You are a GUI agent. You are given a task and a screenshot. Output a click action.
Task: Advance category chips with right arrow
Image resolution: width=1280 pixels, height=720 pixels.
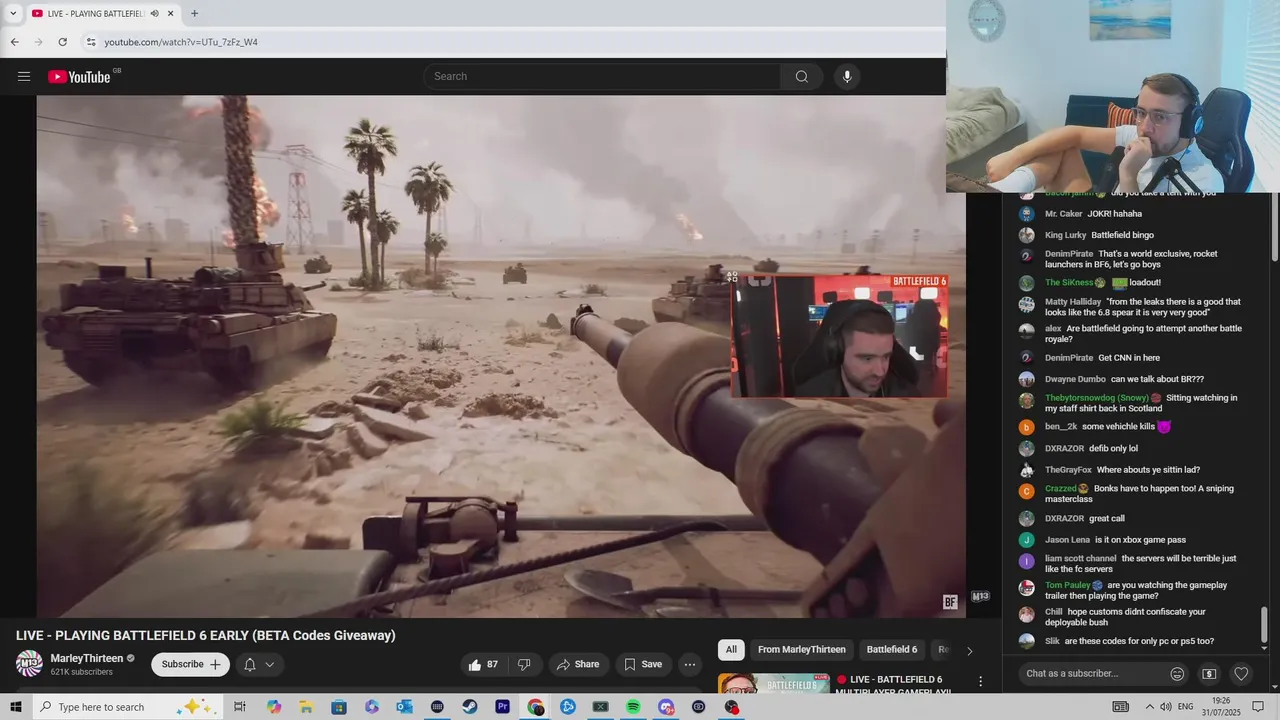tap(969, 651)
